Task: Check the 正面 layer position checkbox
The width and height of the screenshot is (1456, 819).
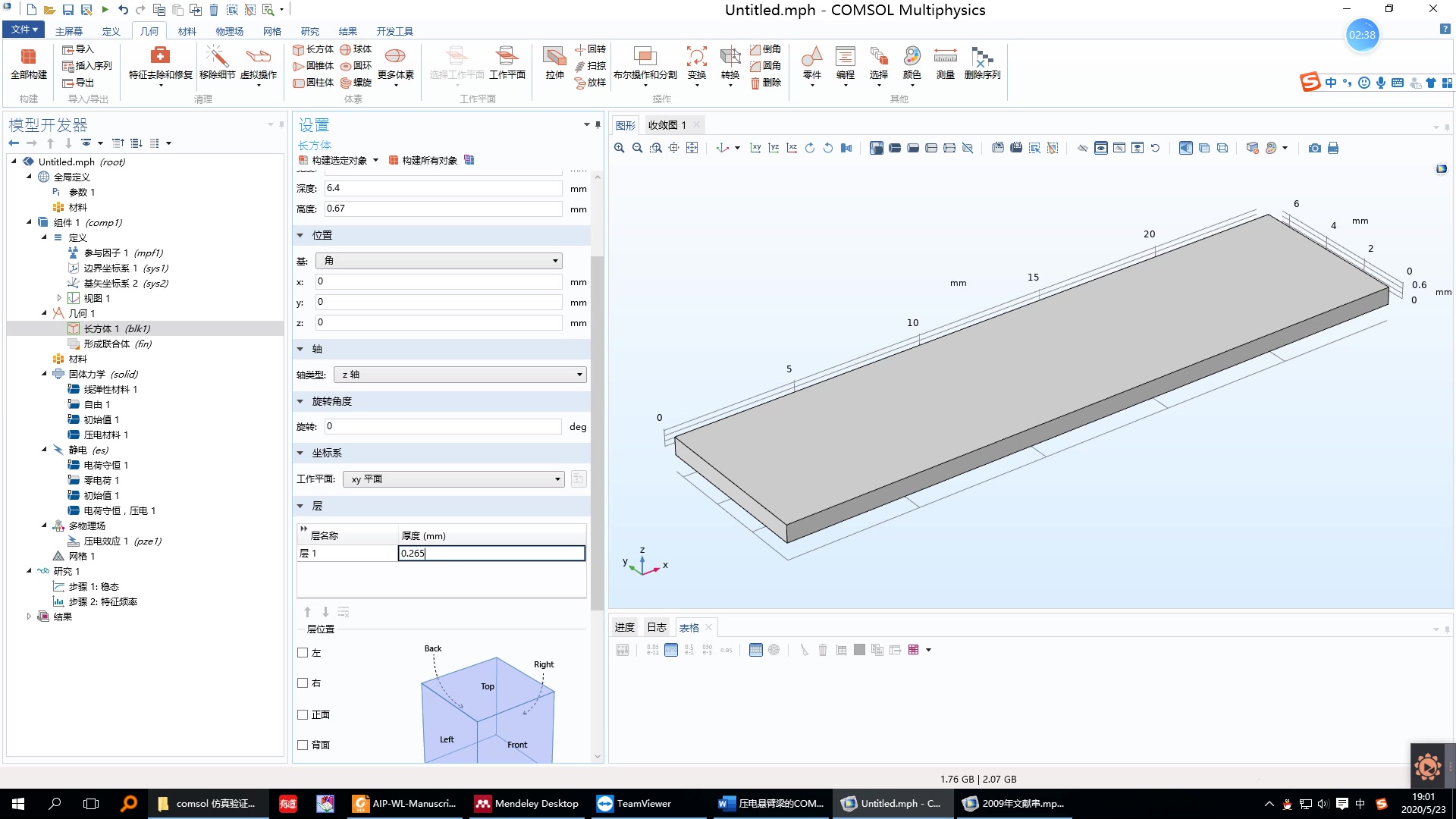Action: pos(303,714)
